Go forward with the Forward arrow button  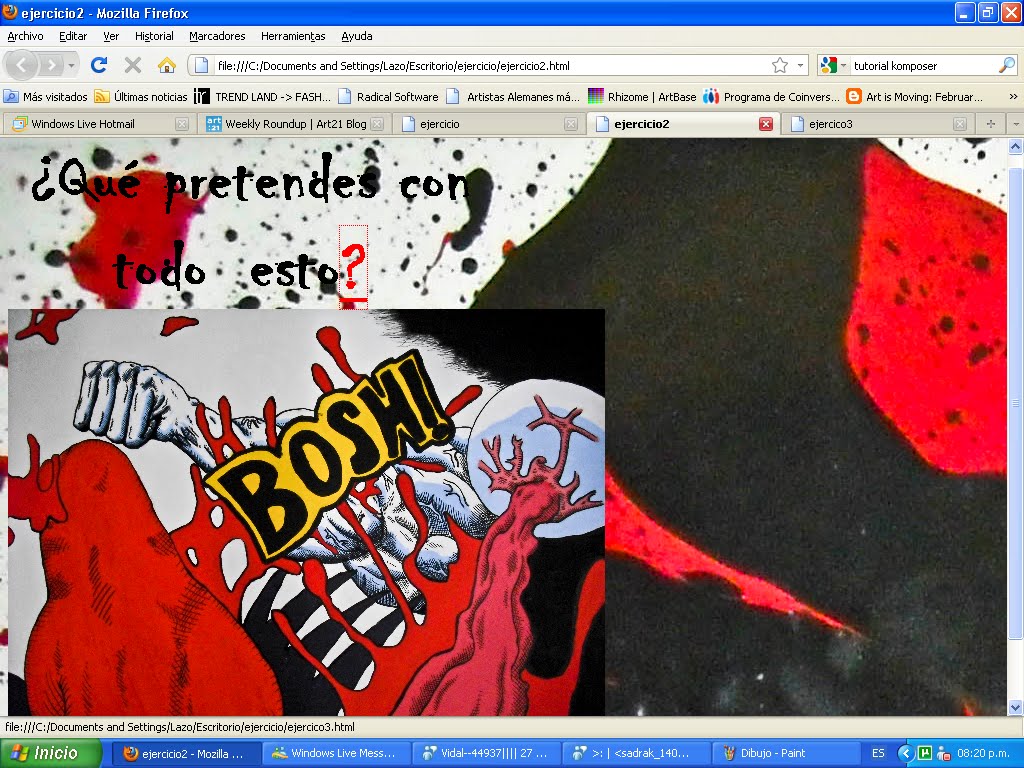click(x=51, y=65)
